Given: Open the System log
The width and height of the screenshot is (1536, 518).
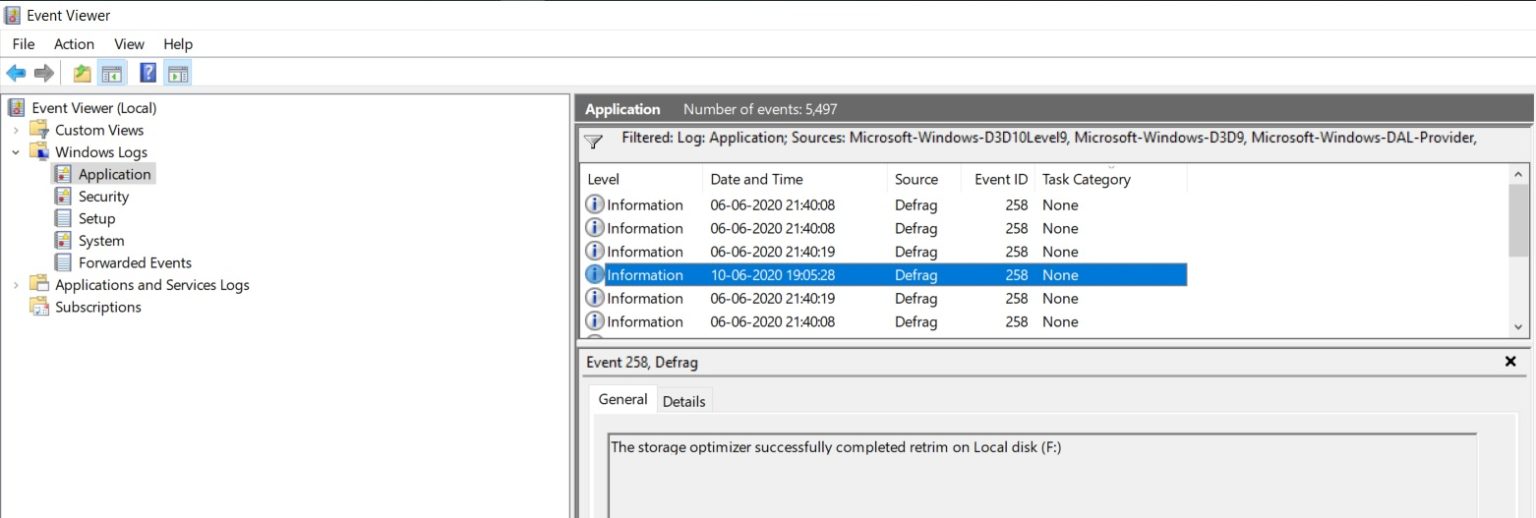Looking at the screenshot, I should [x=101, y=241].
